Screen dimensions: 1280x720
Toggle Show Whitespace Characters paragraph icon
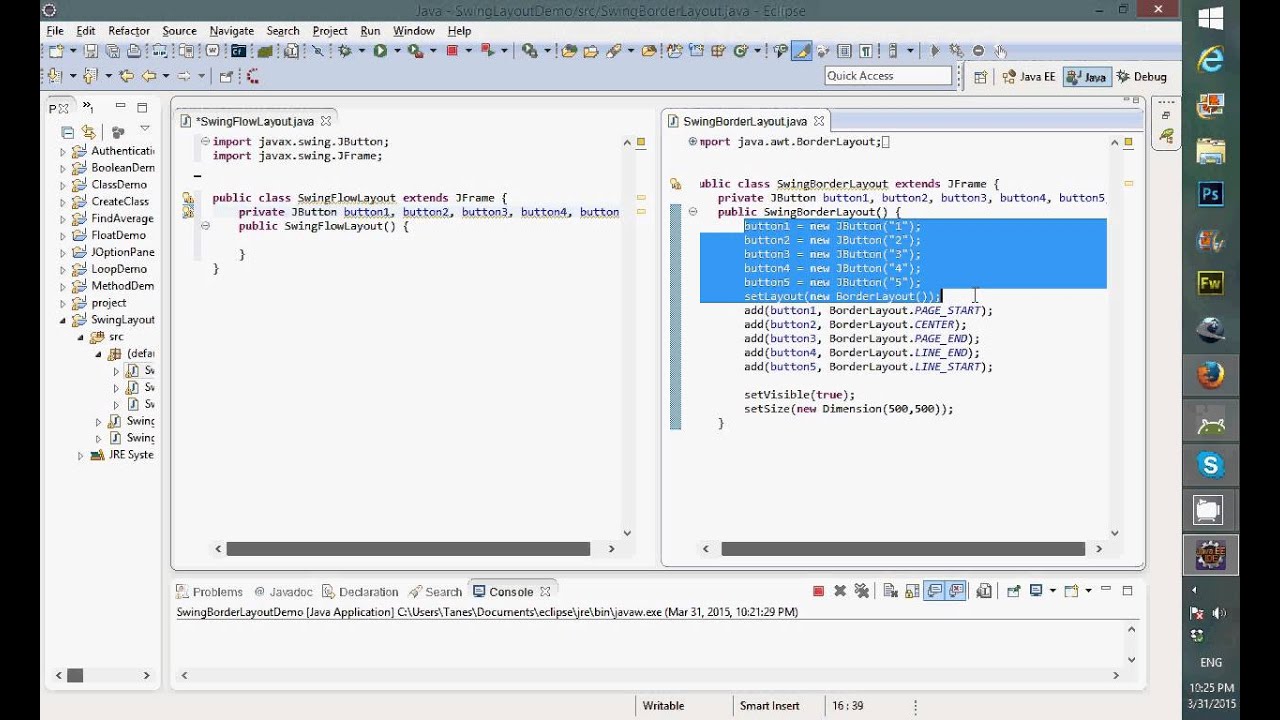(x=866, y=51)
